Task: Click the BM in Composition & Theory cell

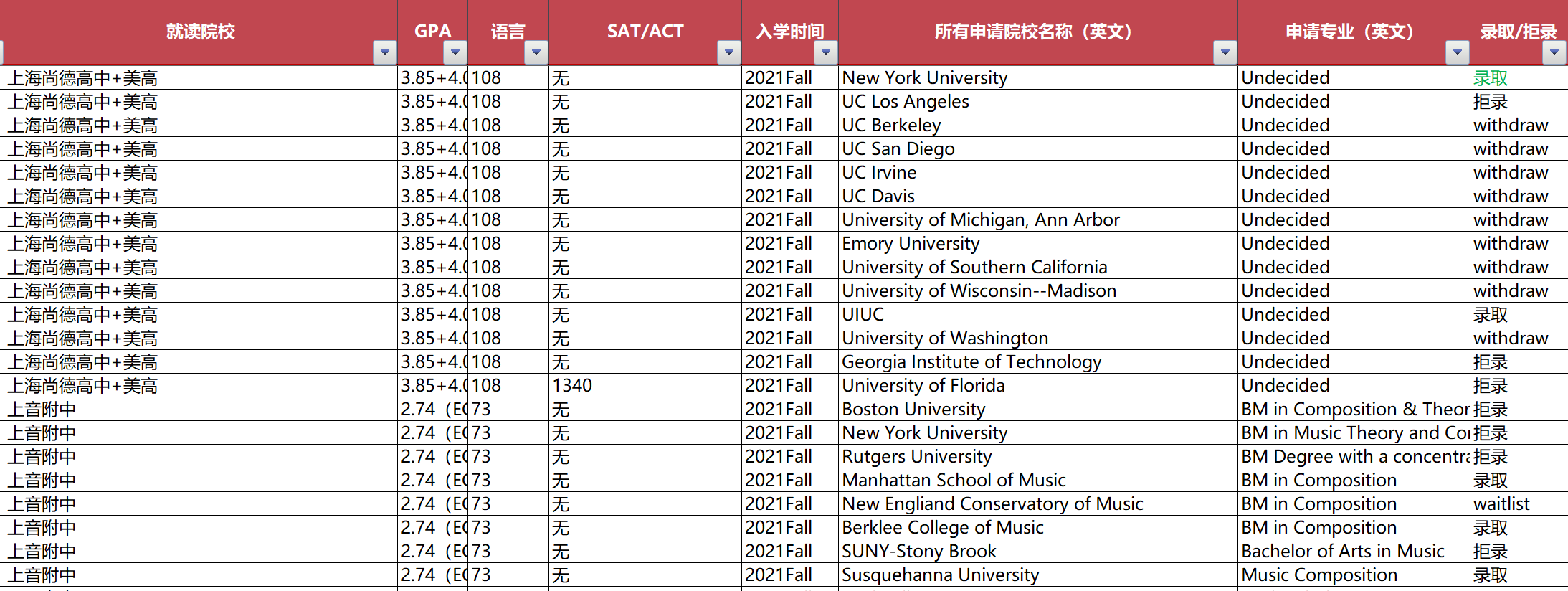Action: (1354, 410)
